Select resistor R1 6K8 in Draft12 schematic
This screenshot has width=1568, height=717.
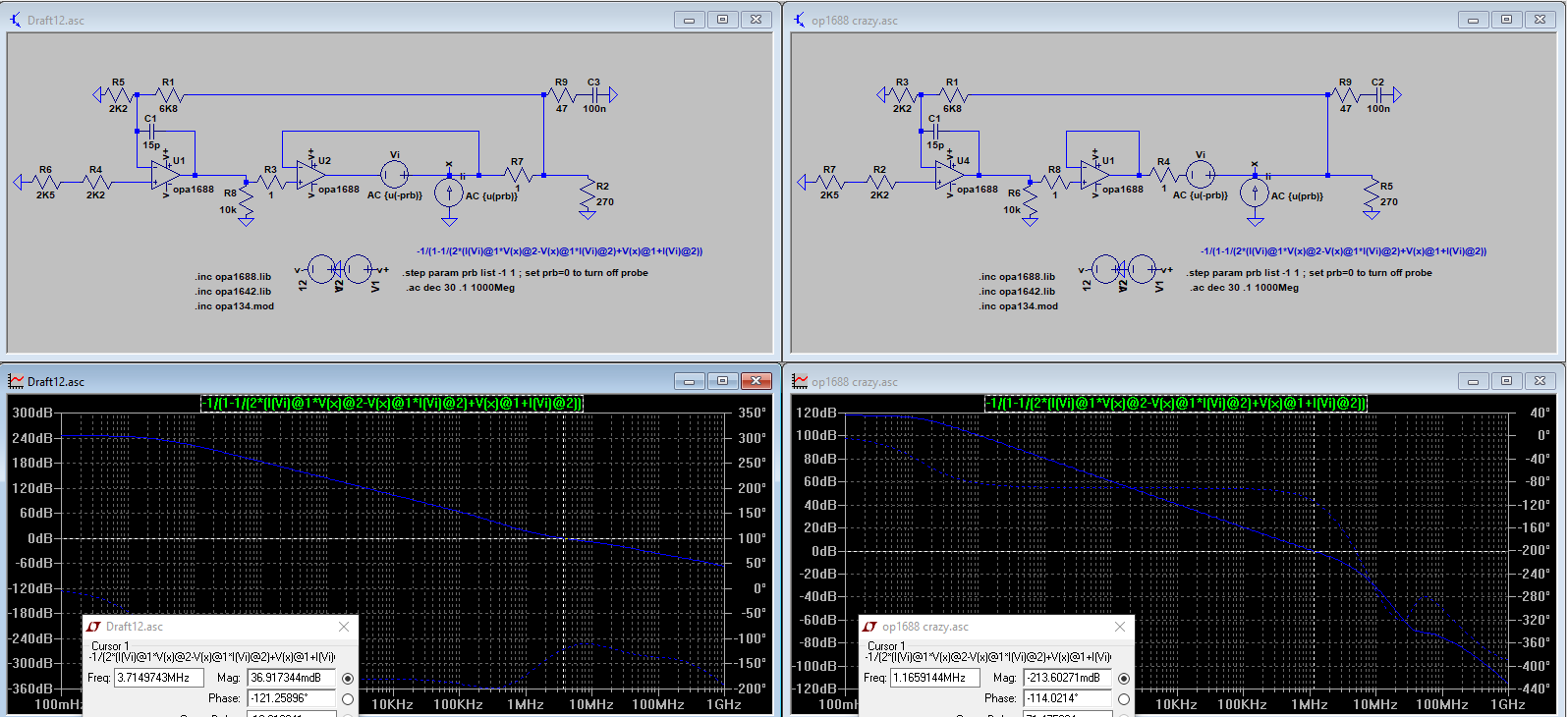tap(168, 95)
